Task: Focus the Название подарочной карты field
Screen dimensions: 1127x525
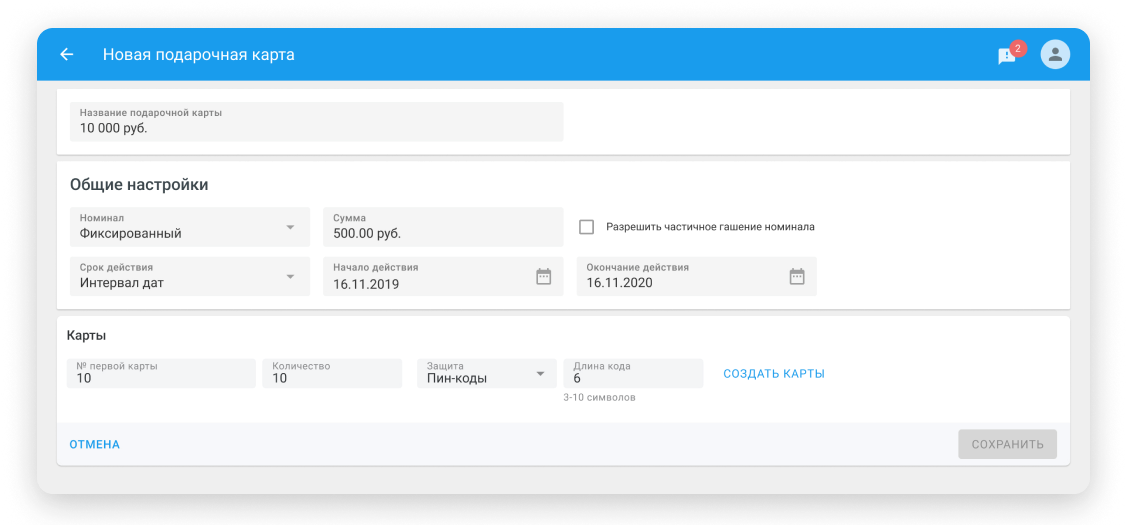Action: click(x=316, y=122)
